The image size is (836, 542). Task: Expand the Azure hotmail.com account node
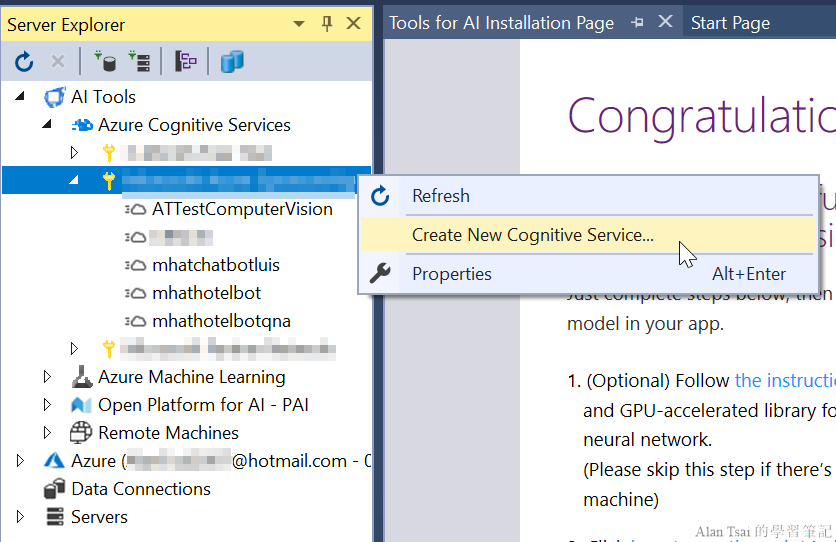[20, 460]
